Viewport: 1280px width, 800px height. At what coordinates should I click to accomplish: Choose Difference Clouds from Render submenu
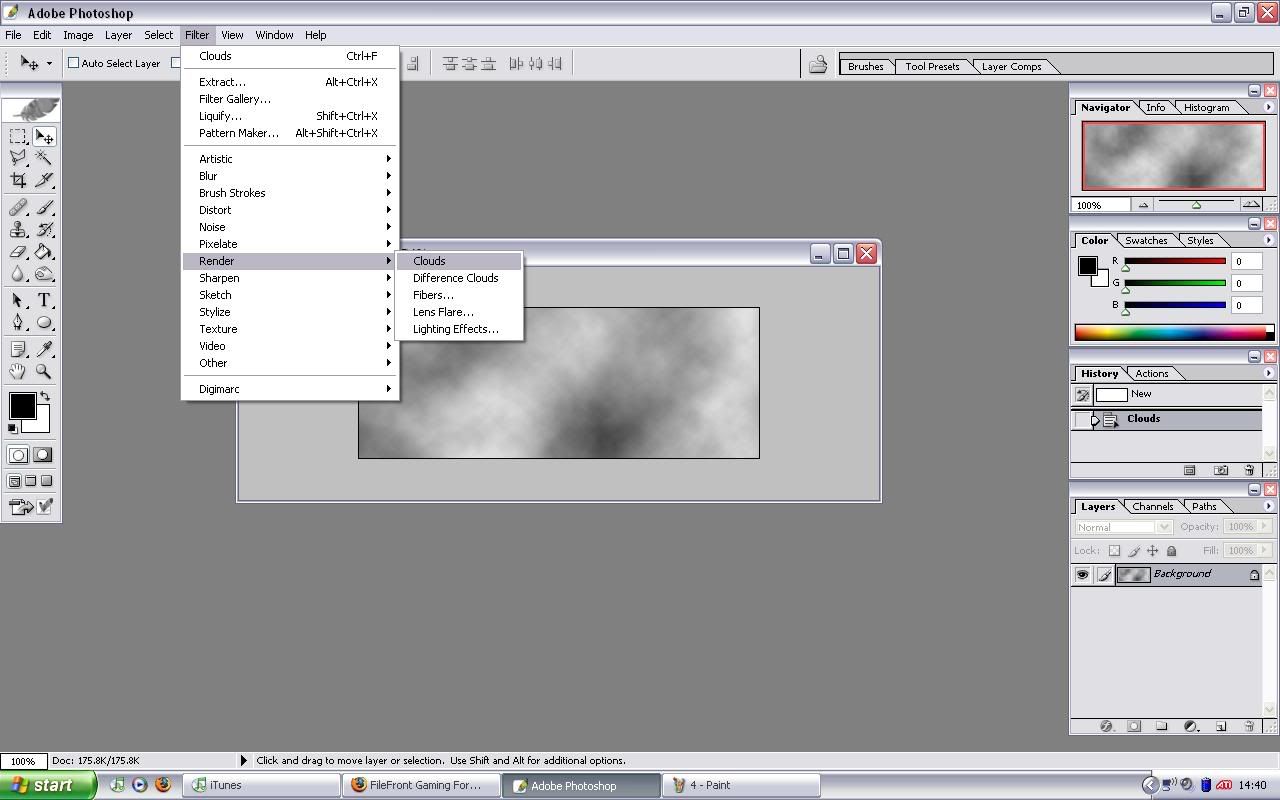tap(455, 278)
